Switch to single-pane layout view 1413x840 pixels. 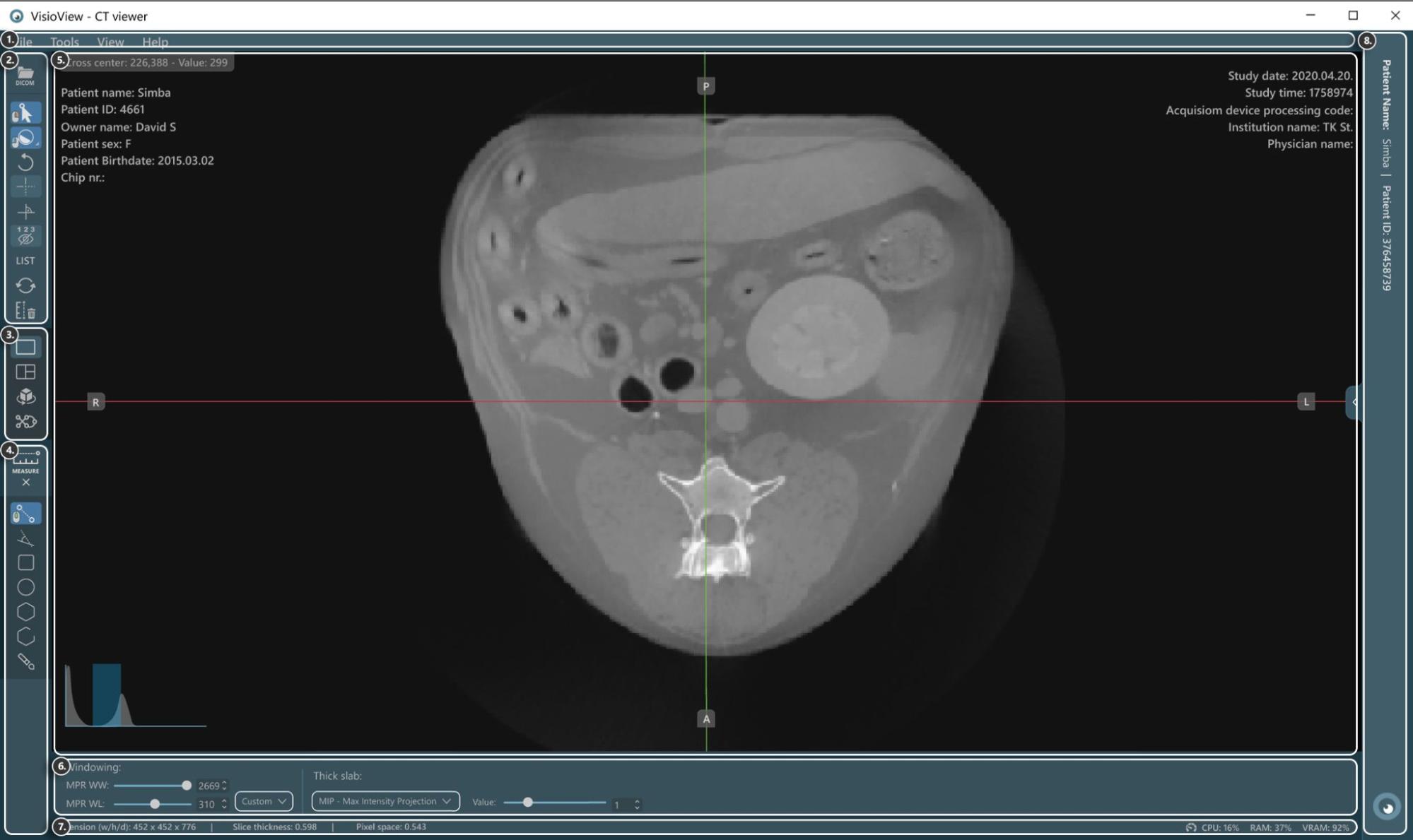coord(25,347)
